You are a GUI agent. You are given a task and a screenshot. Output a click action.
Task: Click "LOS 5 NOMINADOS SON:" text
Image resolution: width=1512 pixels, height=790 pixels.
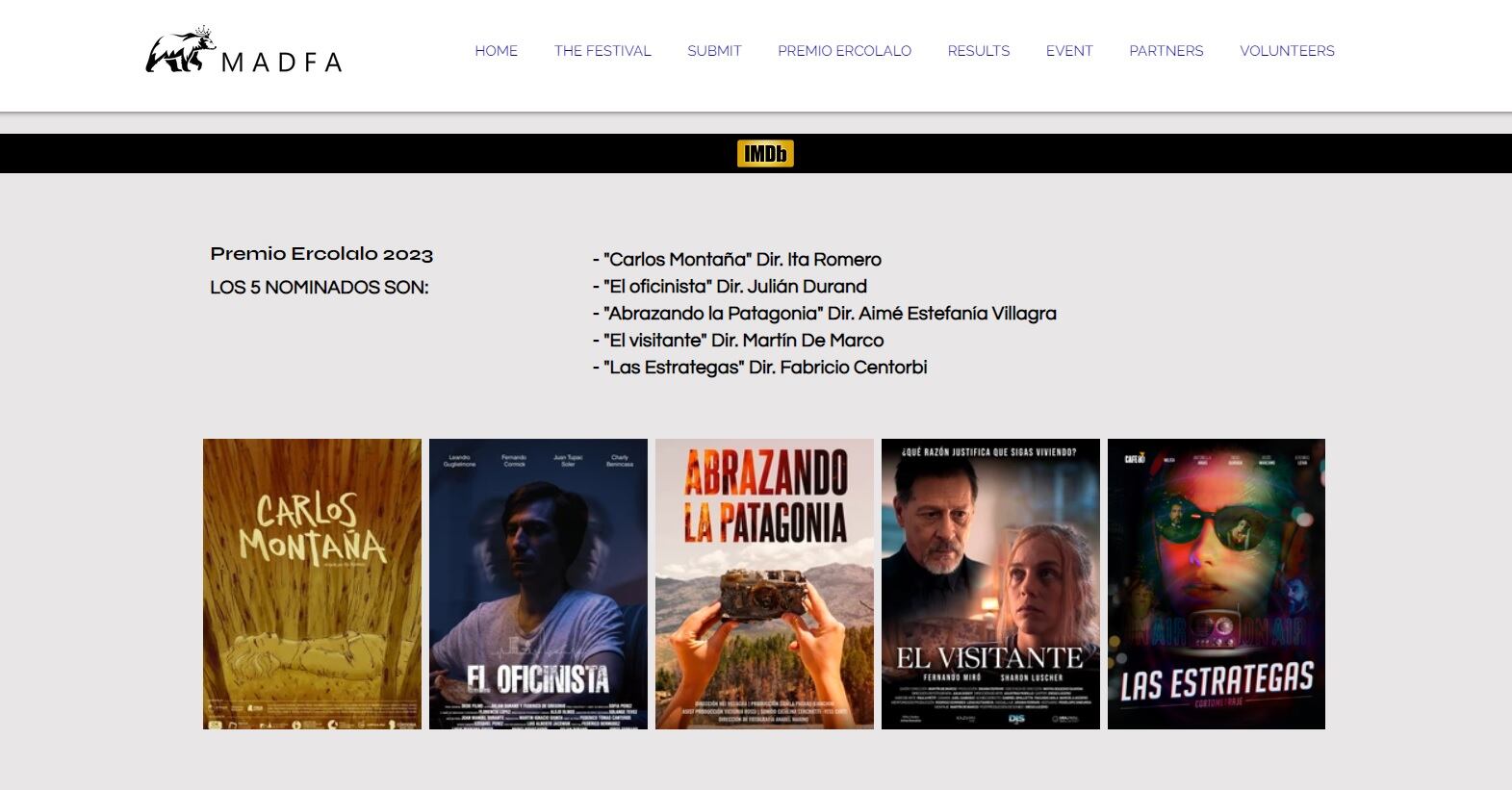coord(319,287)
